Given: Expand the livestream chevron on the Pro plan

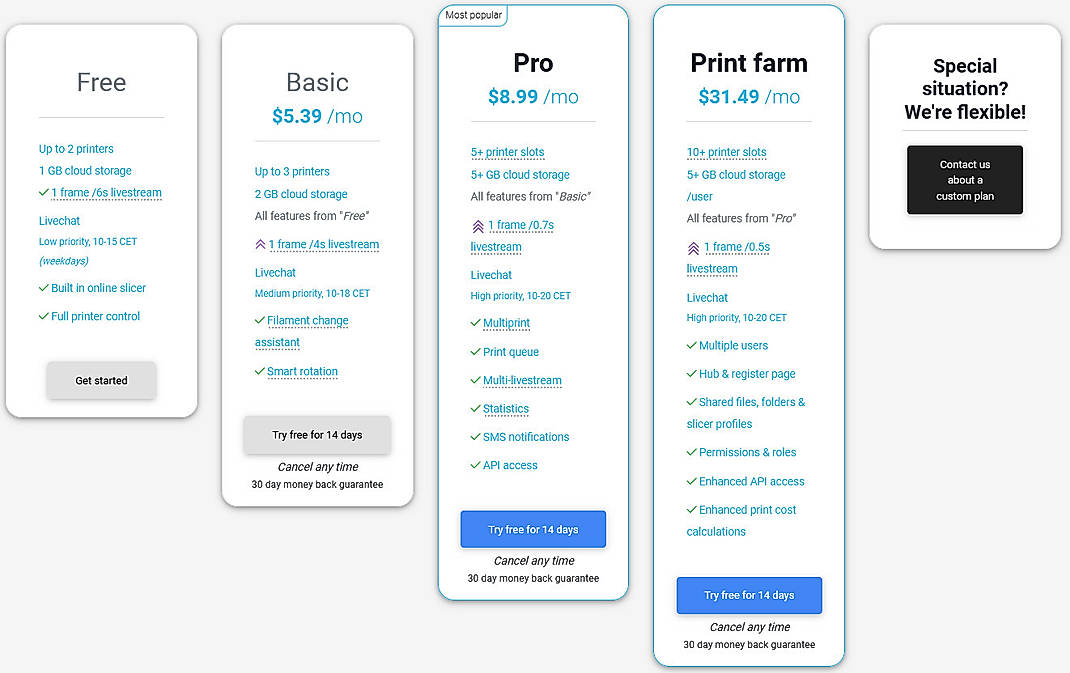Looking at the screenshot, I should (x=479, y=224).
